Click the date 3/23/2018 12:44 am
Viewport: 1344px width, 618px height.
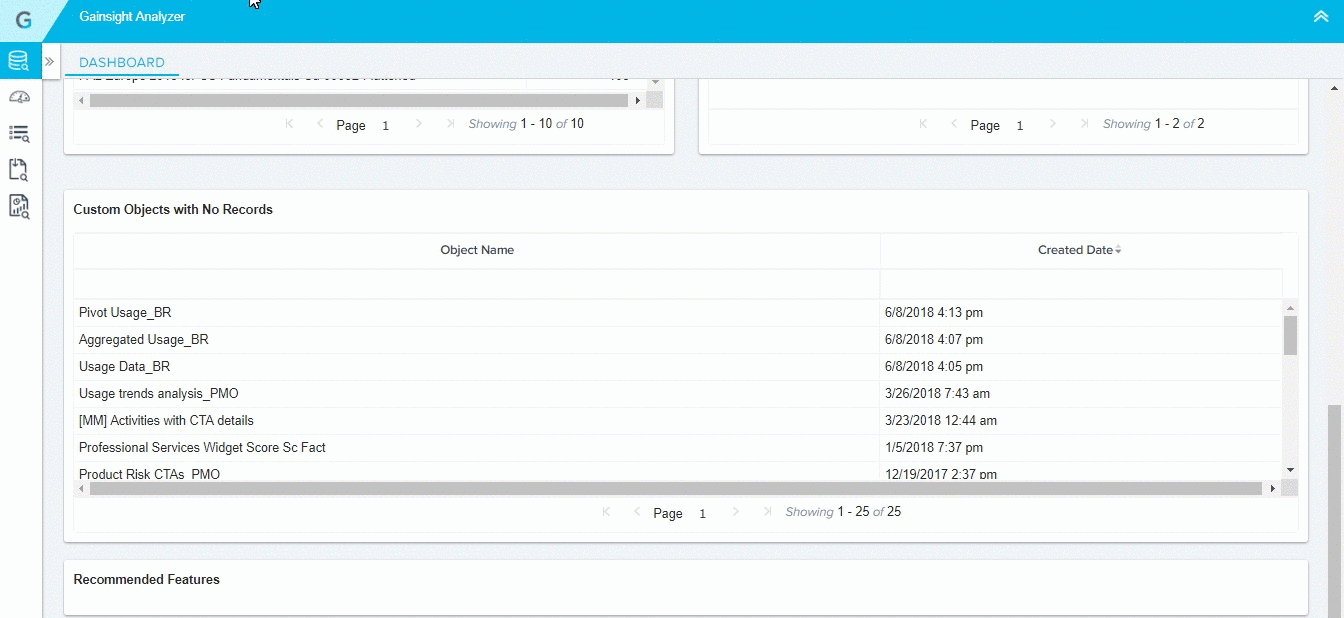tap(941, 421)
